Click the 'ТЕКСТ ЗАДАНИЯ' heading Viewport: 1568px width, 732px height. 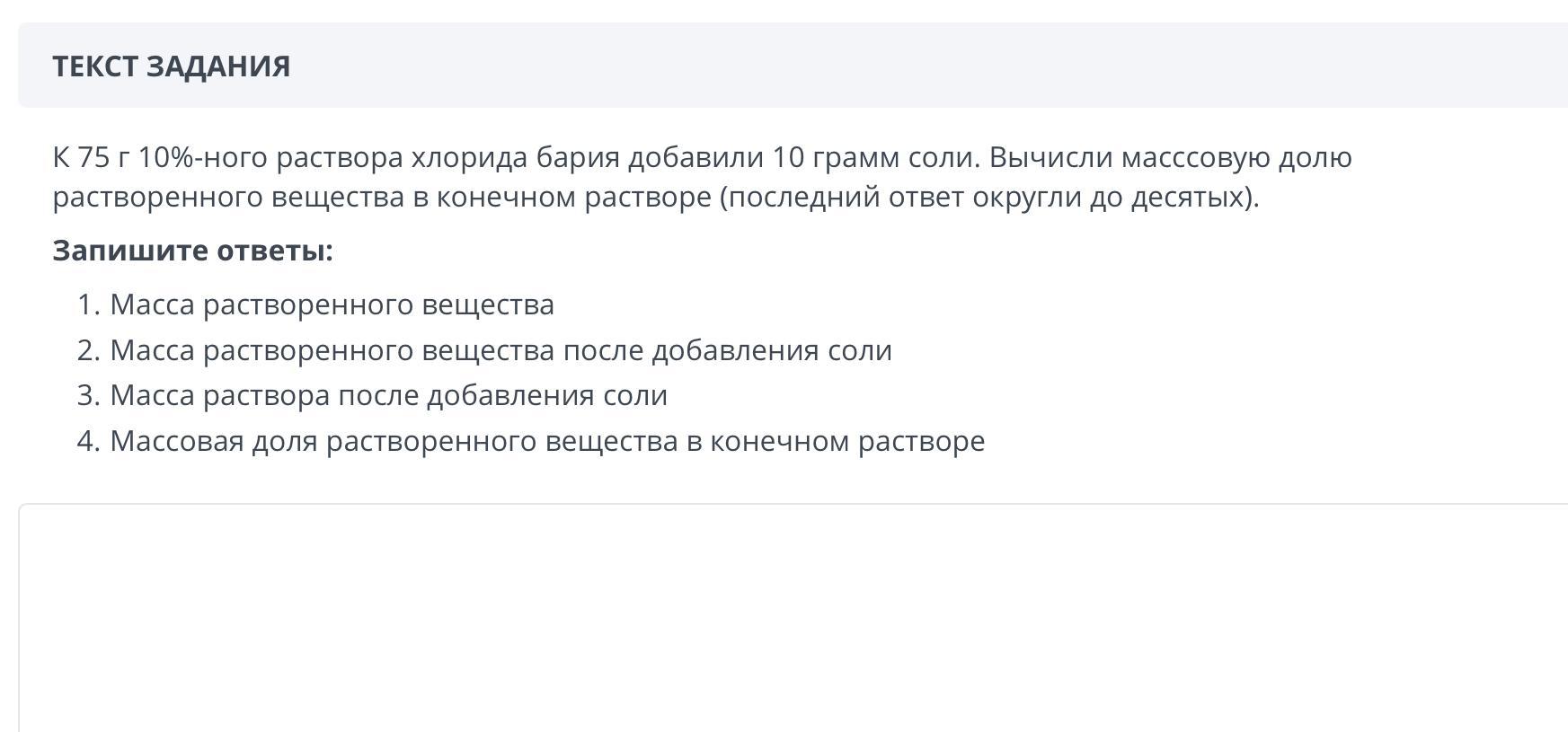pyautogui.click(x=171, y=66)
